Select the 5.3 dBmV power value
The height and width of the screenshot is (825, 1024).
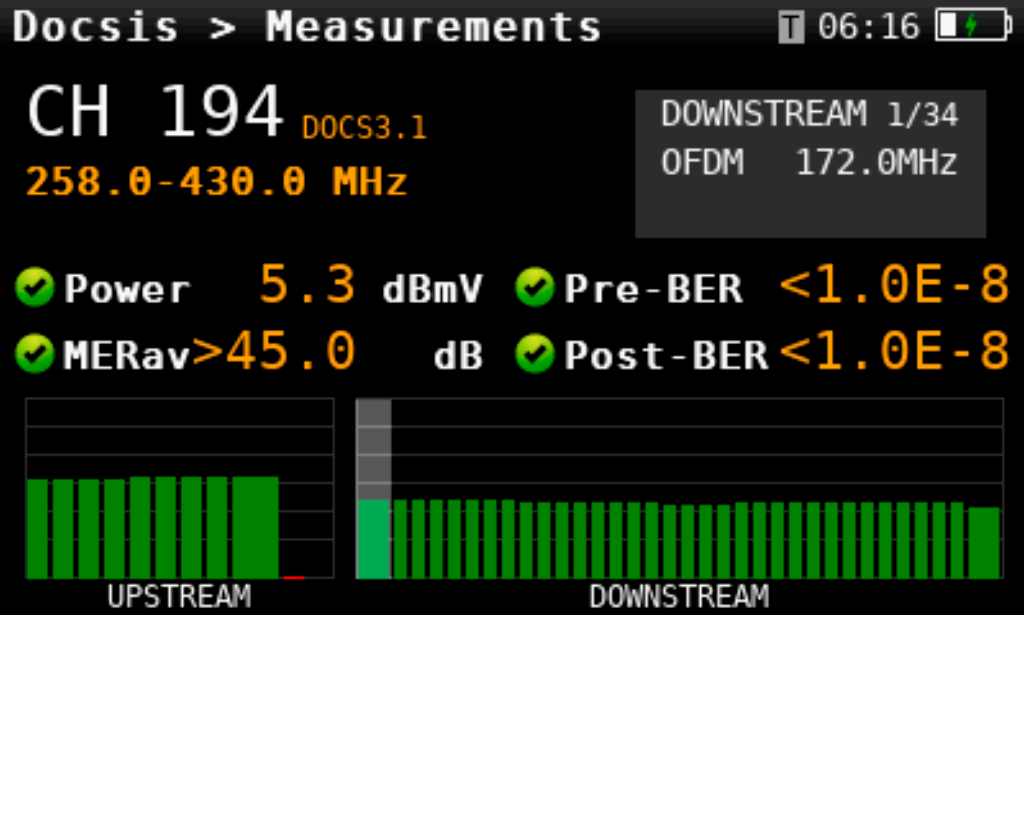(308, 287)
